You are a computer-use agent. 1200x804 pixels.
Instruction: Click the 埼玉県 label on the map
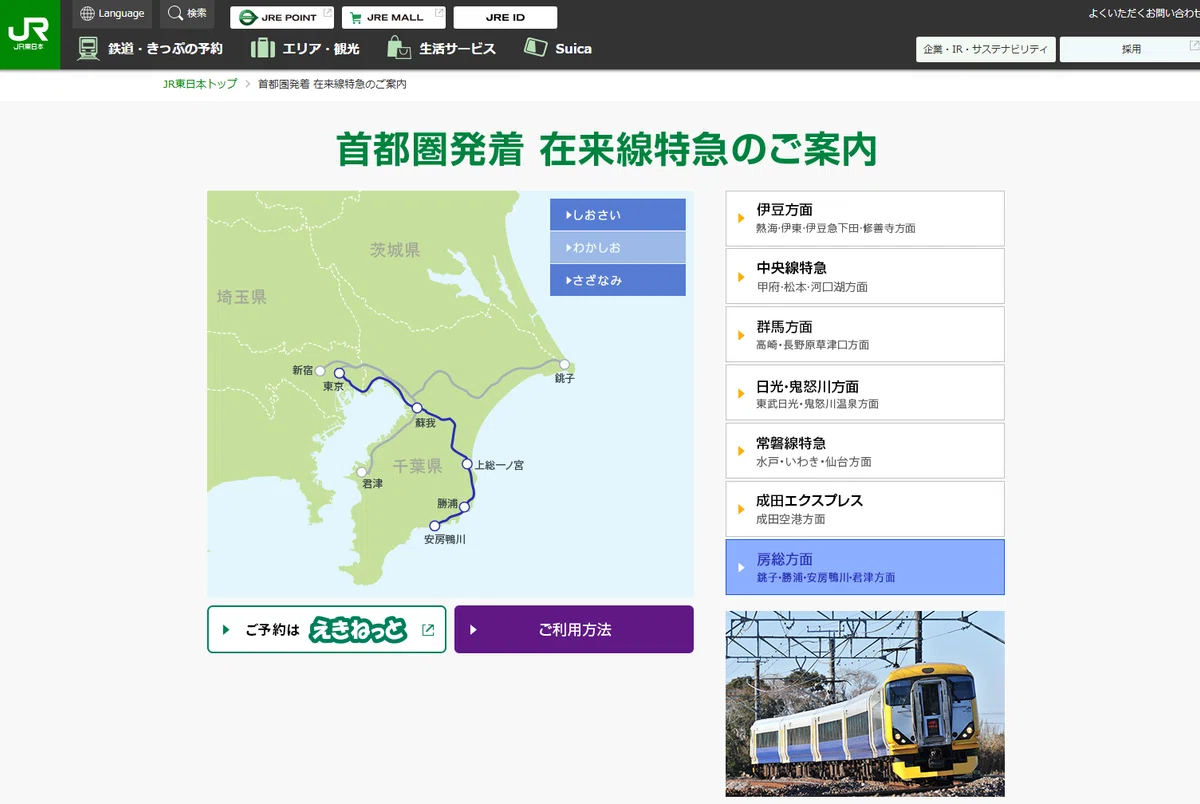tap(242, 297)
